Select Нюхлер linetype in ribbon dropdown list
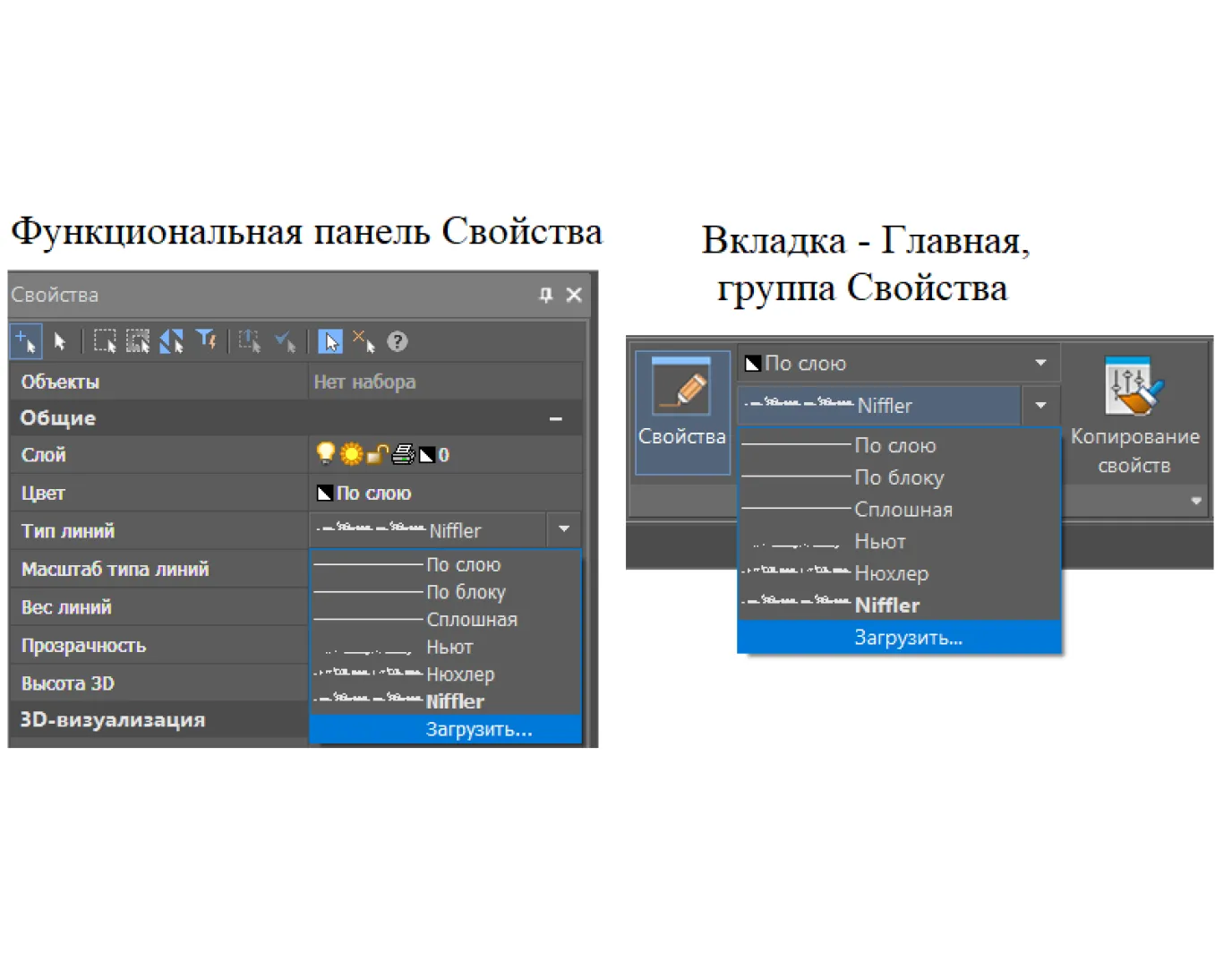1232x962 pixels. (x=899, y=573)
